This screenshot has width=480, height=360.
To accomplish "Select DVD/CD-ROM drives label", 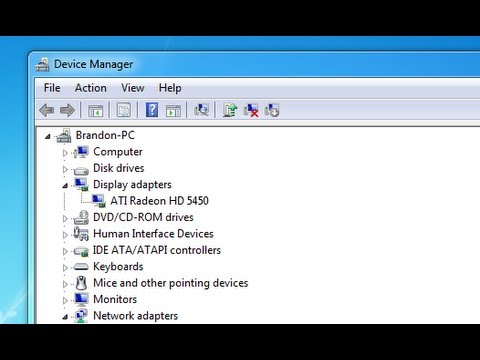I will (143, 217).
